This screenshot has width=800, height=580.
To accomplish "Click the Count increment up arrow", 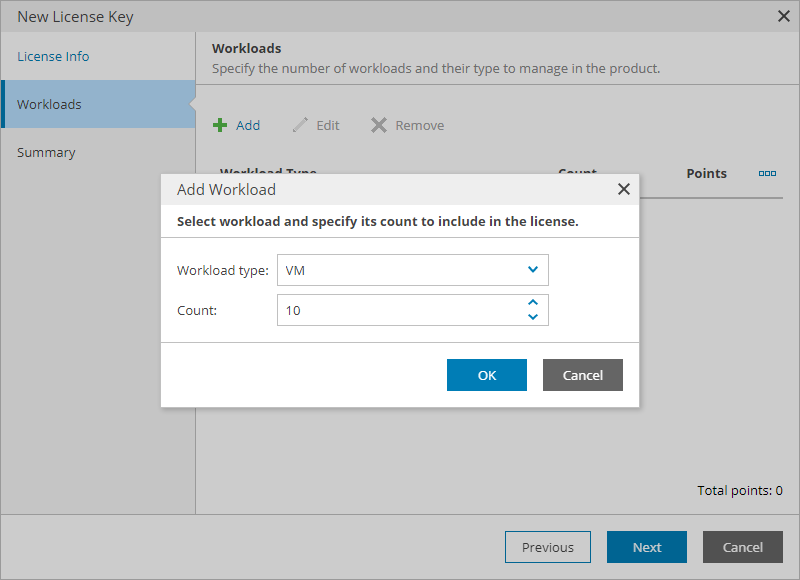I will [533, 303].
